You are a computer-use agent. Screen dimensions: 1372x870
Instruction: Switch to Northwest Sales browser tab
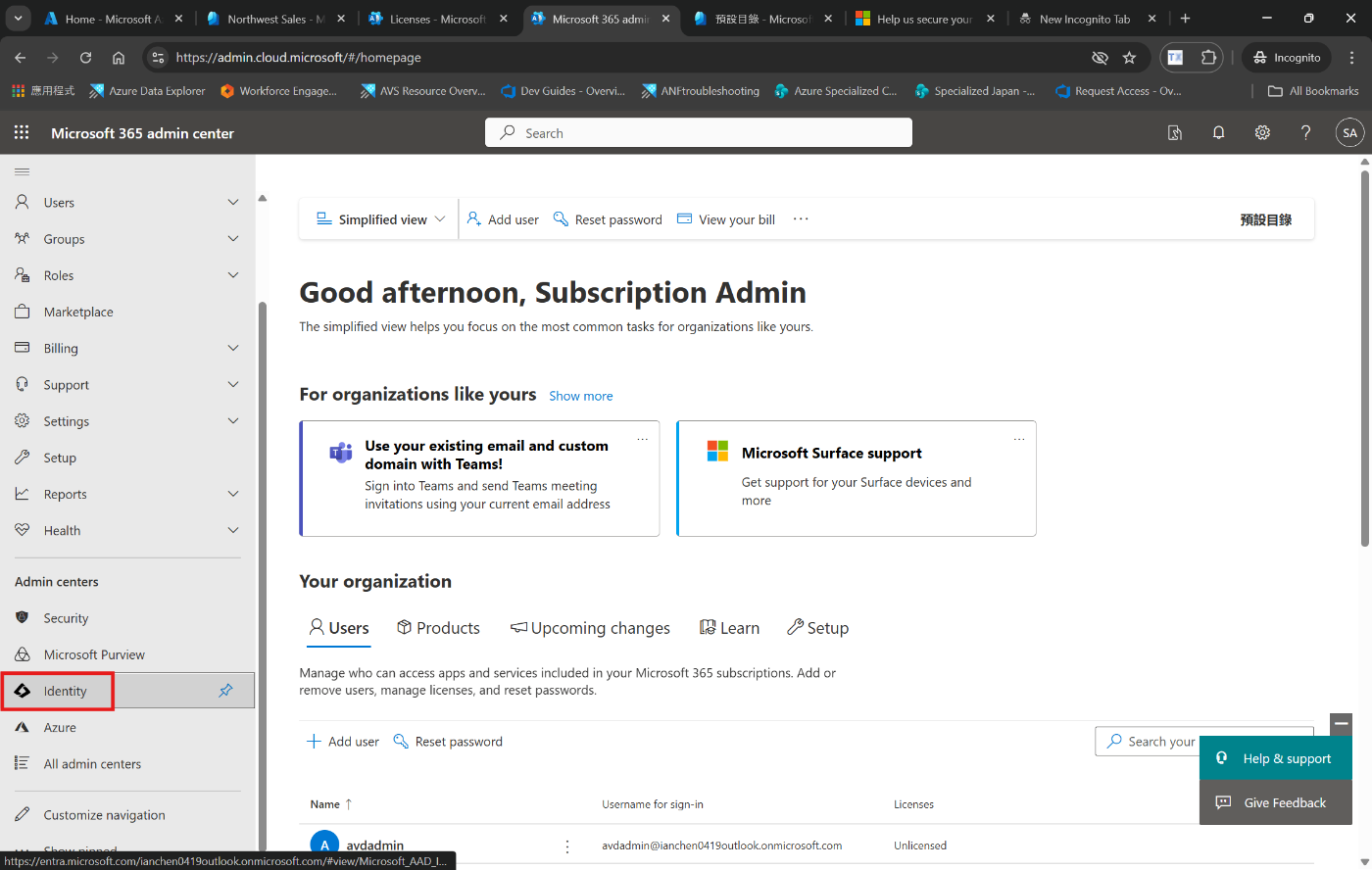click(x=275, y=19)
